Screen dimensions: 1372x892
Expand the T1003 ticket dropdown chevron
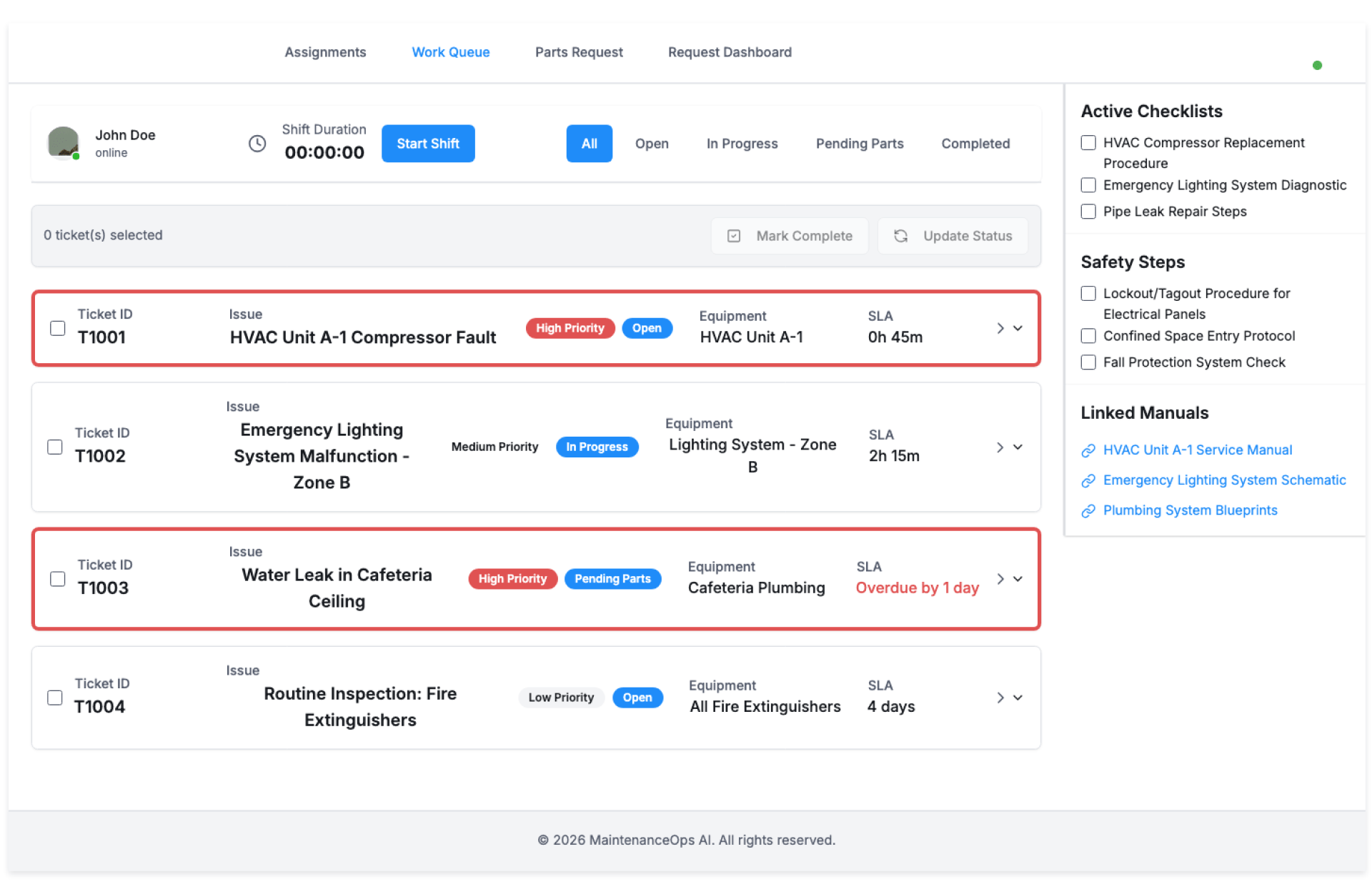click(1018, 579)
